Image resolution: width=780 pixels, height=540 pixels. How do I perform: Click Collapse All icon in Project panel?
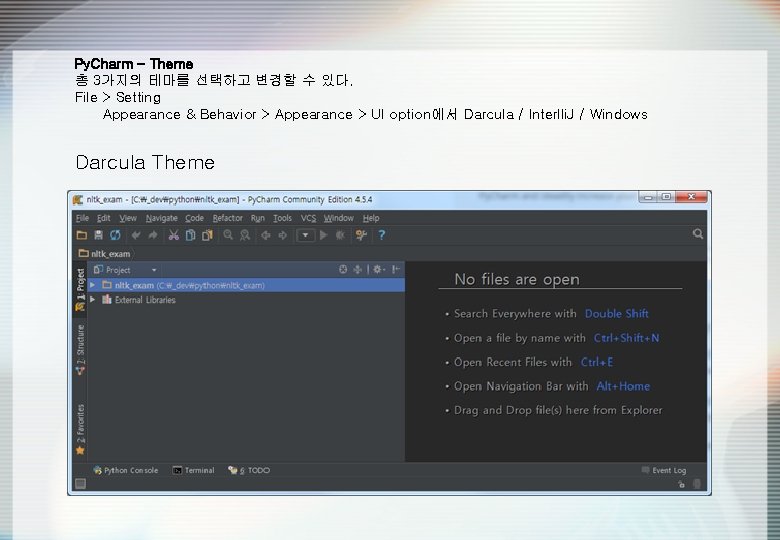(x=357, y=269)
